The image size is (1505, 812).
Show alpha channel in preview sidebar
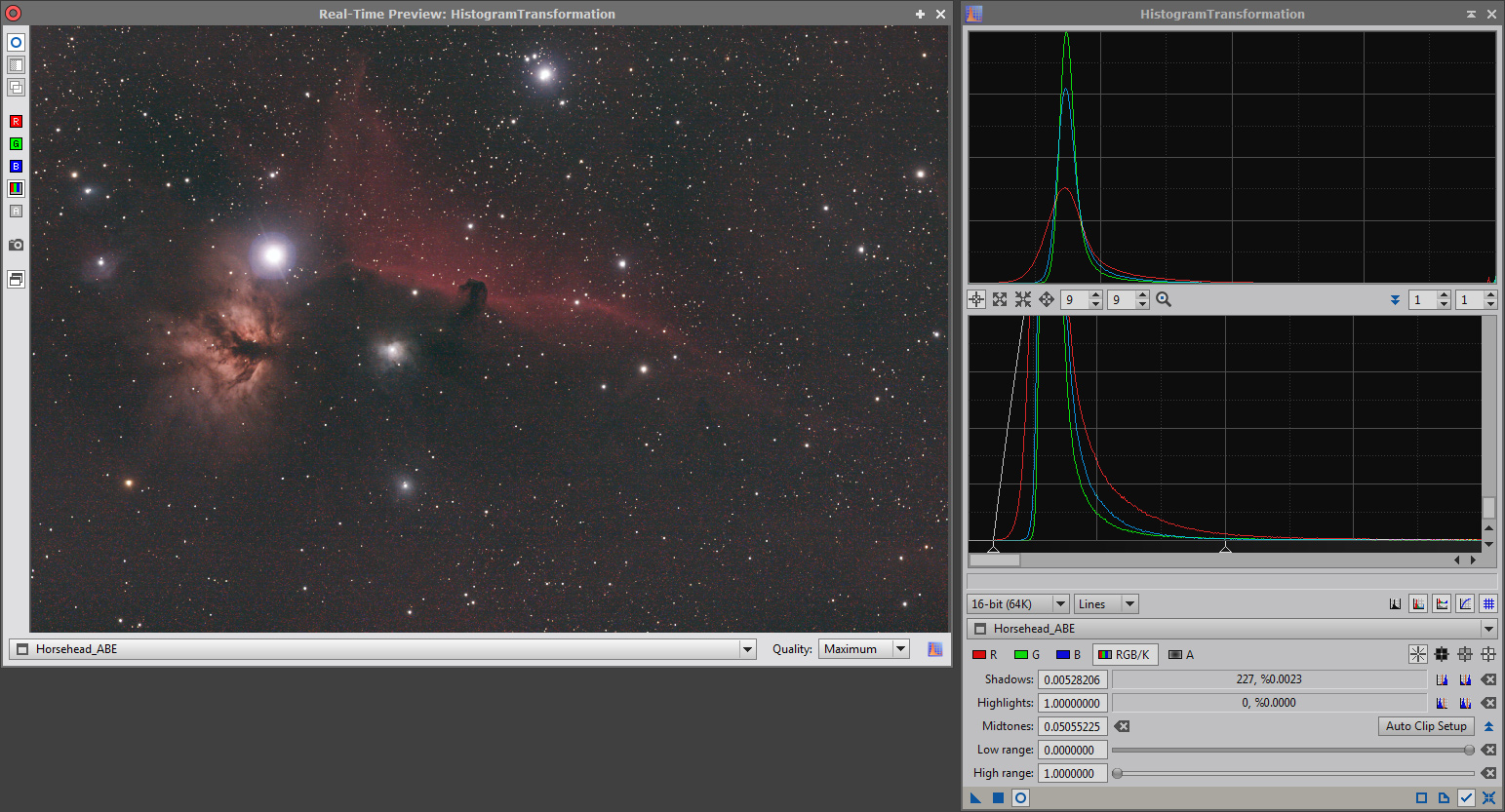16,212
